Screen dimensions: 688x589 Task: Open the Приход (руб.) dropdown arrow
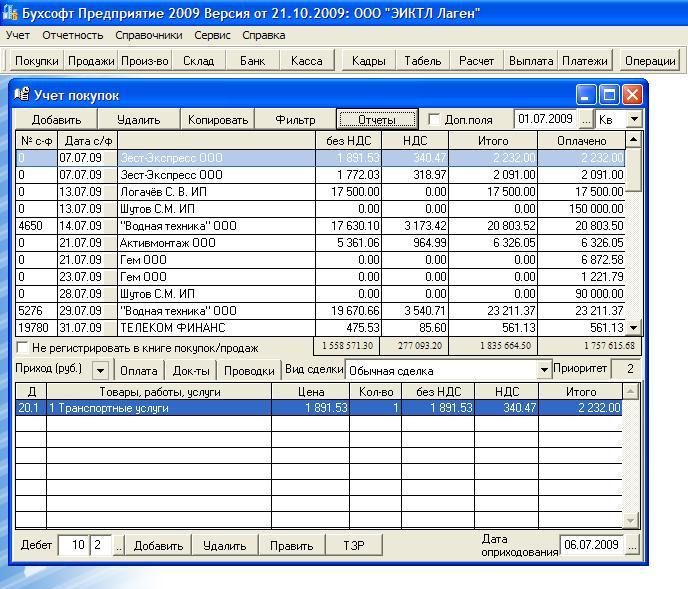point(100,370)
